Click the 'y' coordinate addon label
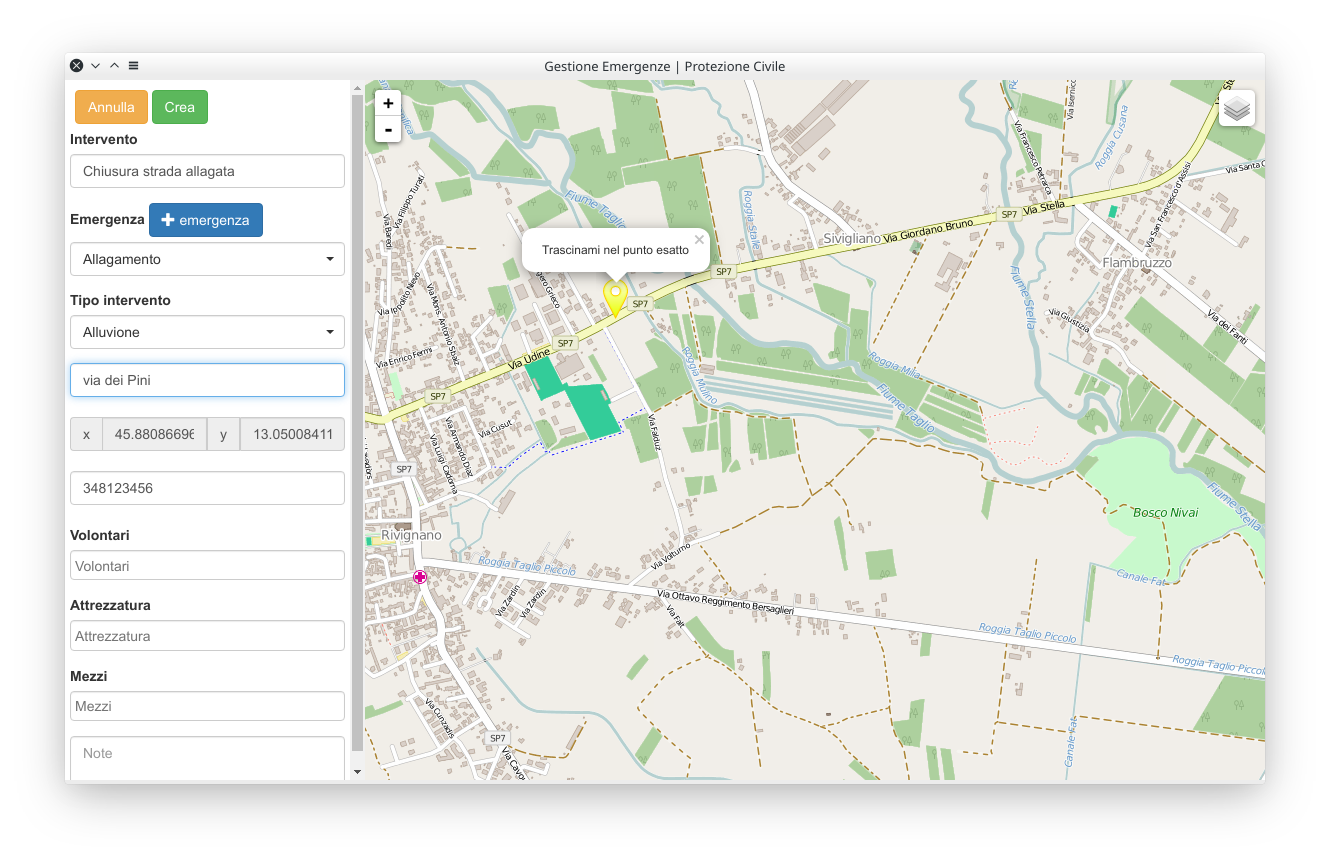 [224, 434]
